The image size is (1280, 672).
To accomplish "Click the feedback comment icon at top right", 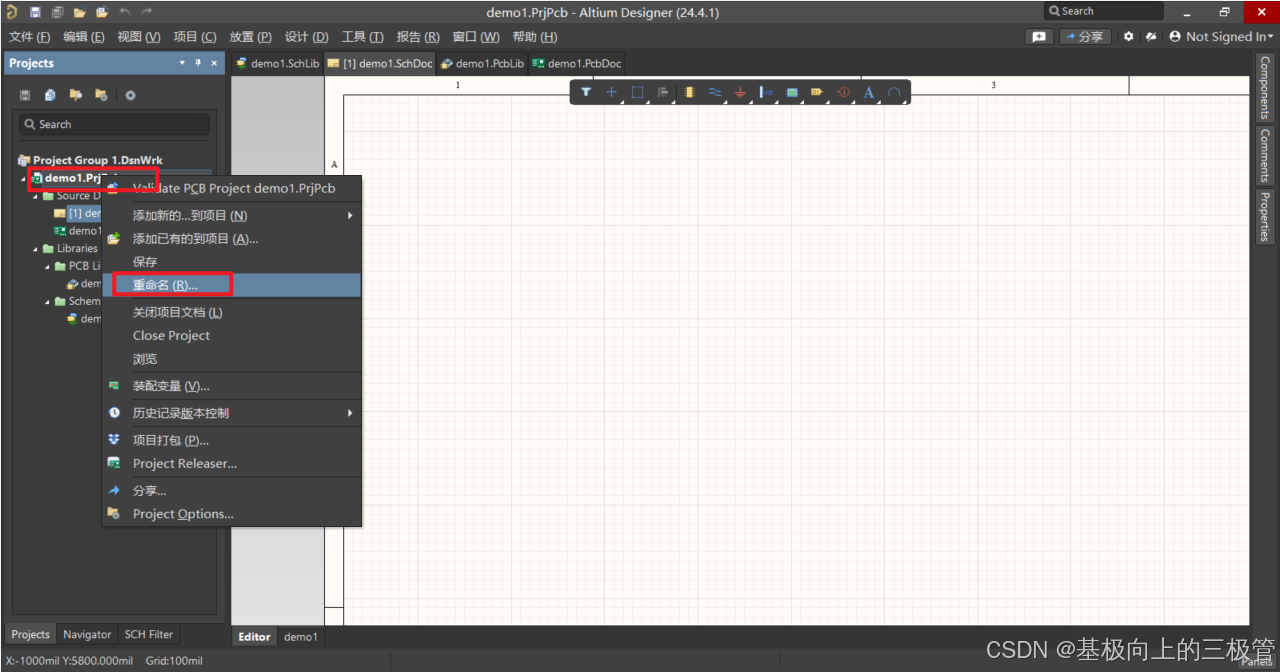I will (1040, 36).
